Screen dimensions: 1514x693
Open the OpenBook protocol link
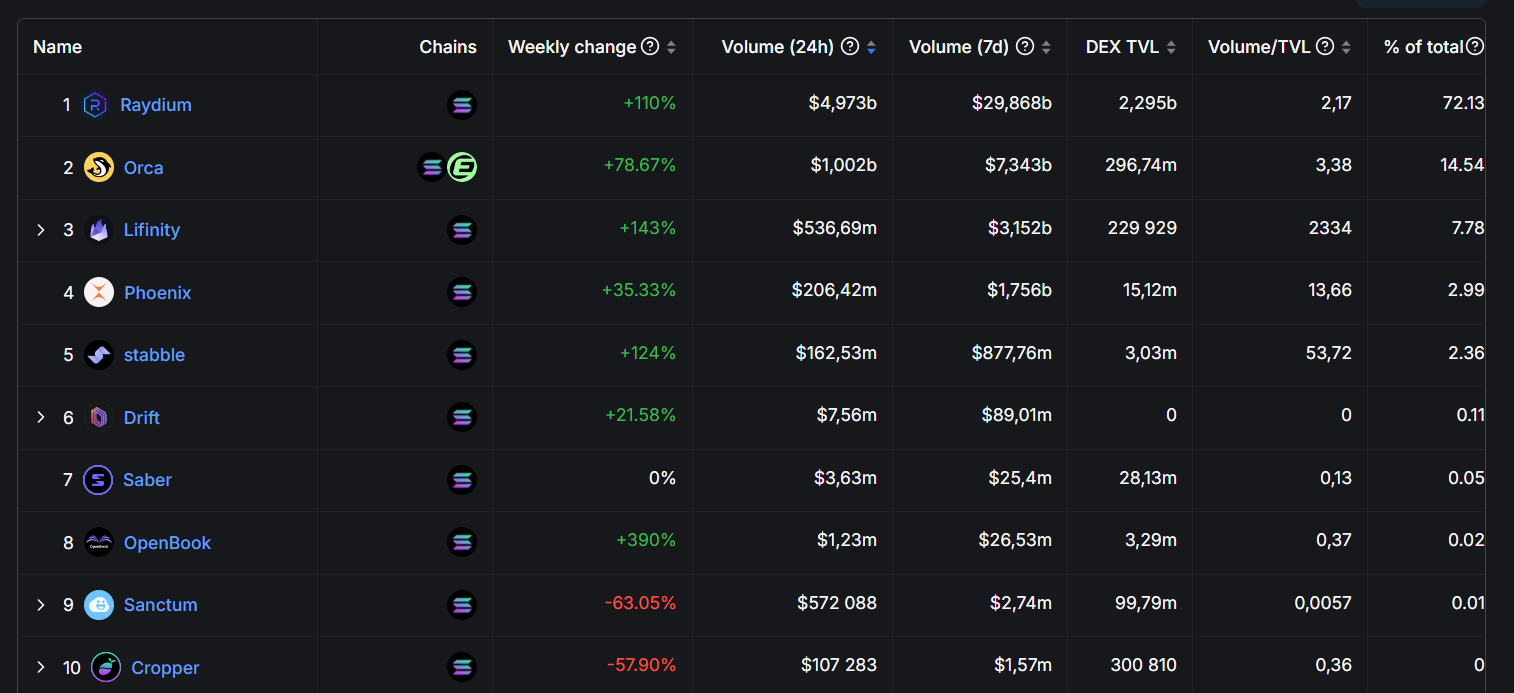(x=168, y=543)
